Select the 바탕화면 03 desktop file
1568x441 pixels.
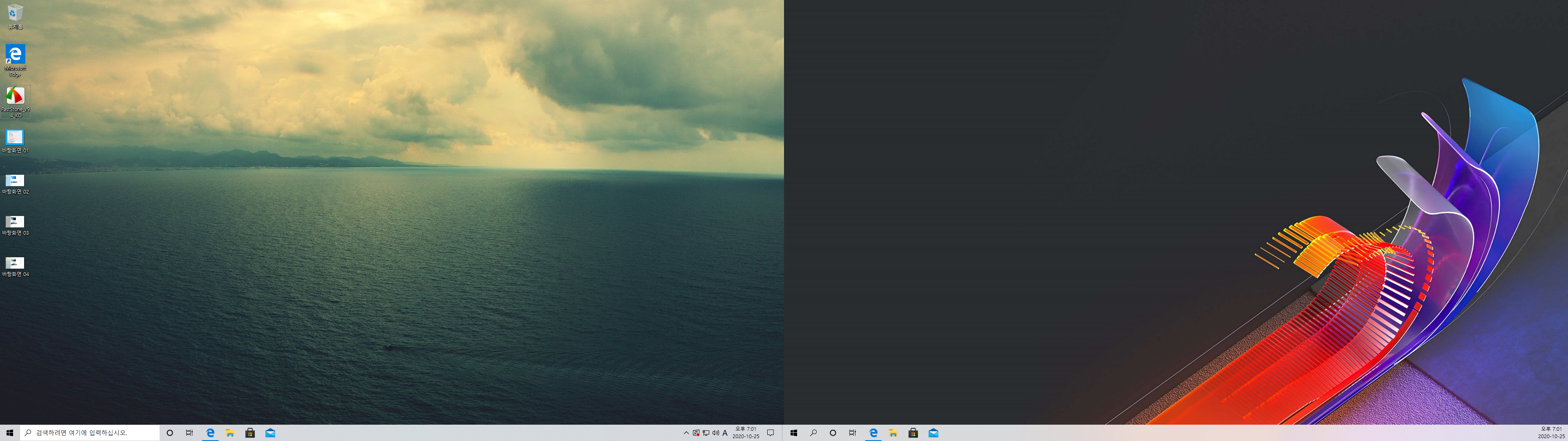coord(15,222)
